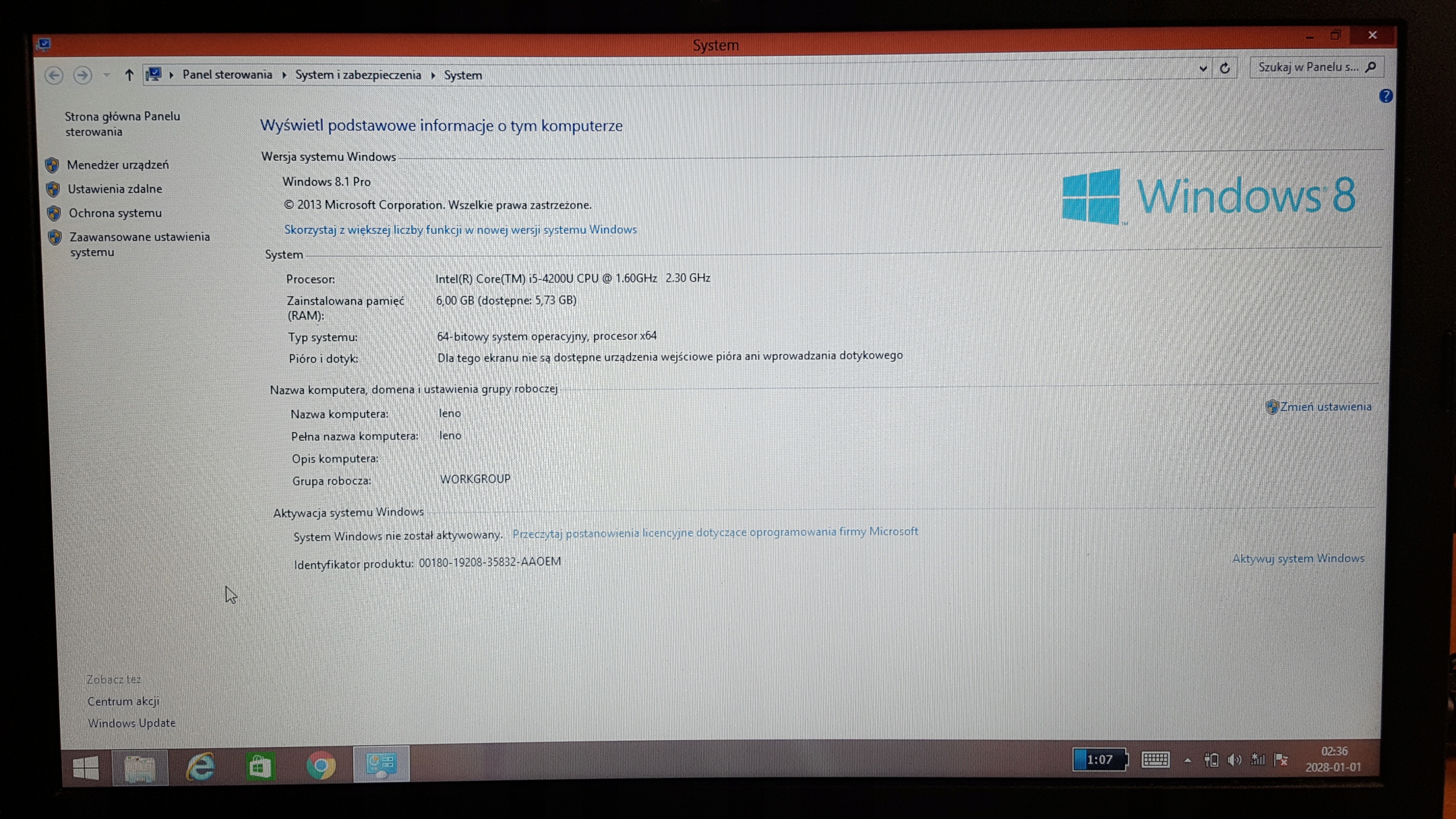
Task: Open Internet Explorer from the taskbar
Action: click(201, 766)
